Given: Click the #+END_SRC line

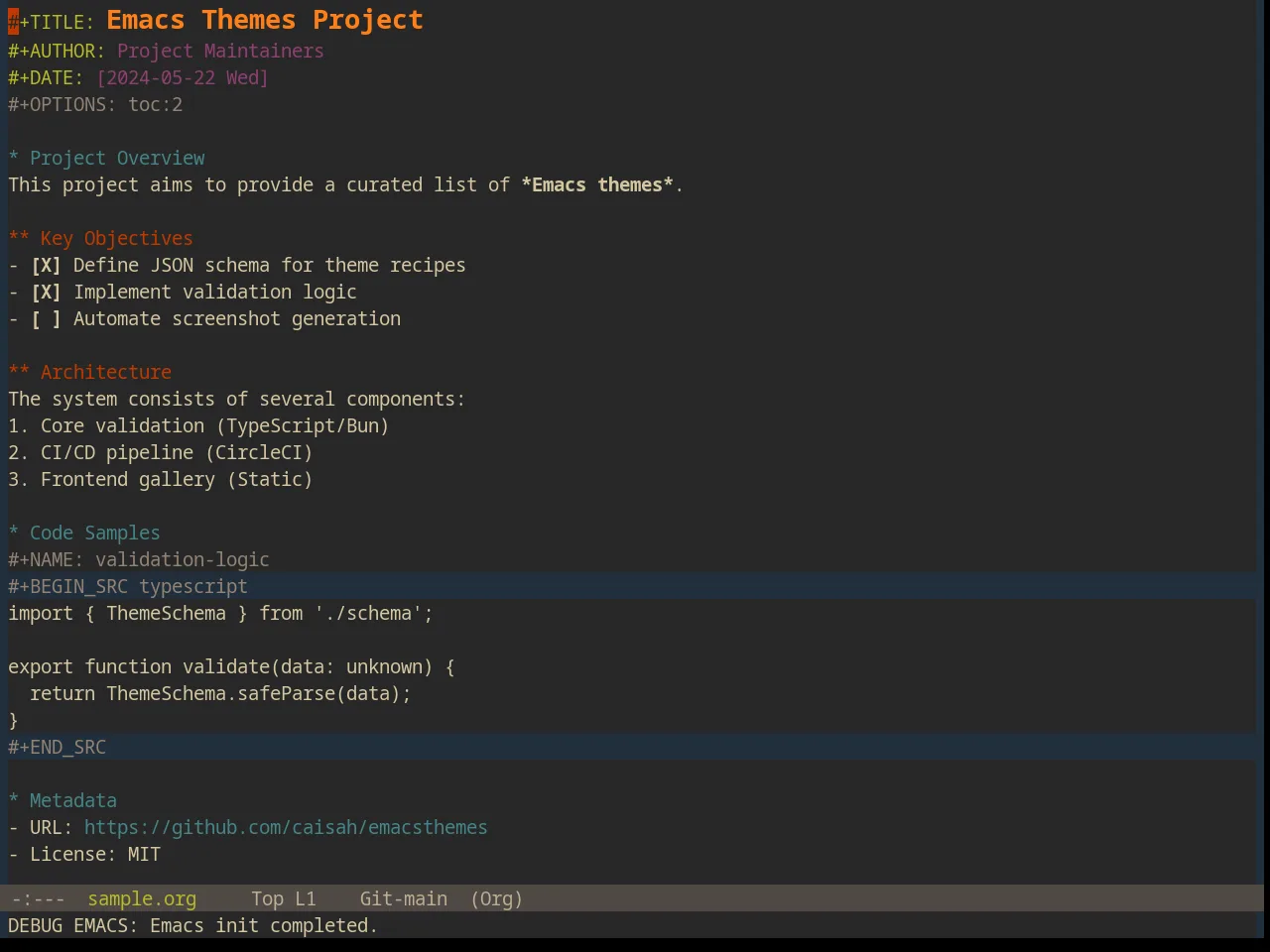Looking at the screenshot, I should [x=57, y=748].
